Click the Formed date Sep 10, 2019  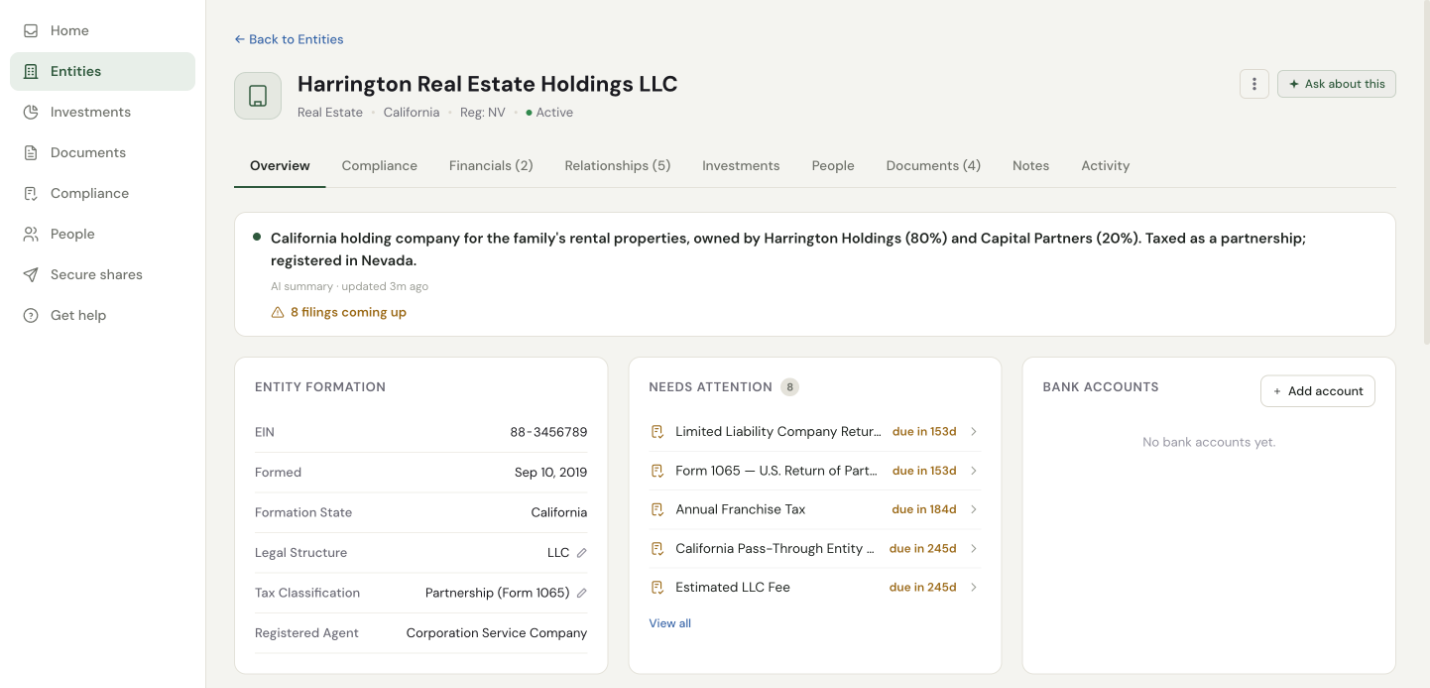pos(551,472)
